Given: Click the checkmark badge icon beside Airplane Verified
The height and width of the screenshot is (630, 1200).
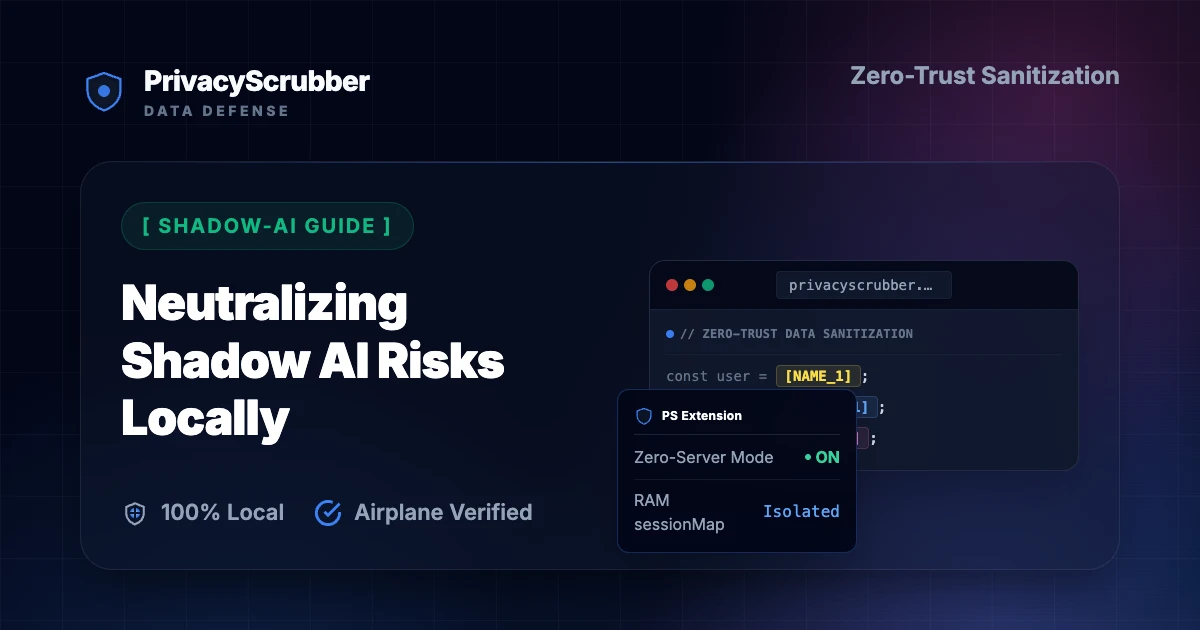Looking at the screenshot, I should (x=328, y=513).
